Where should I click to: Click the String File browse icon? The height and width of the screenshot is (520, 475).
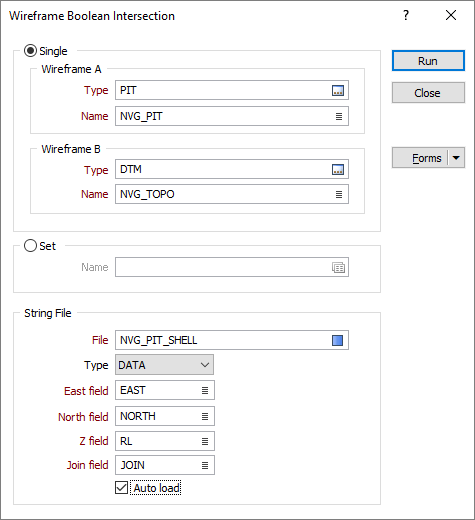pos(337,340)
